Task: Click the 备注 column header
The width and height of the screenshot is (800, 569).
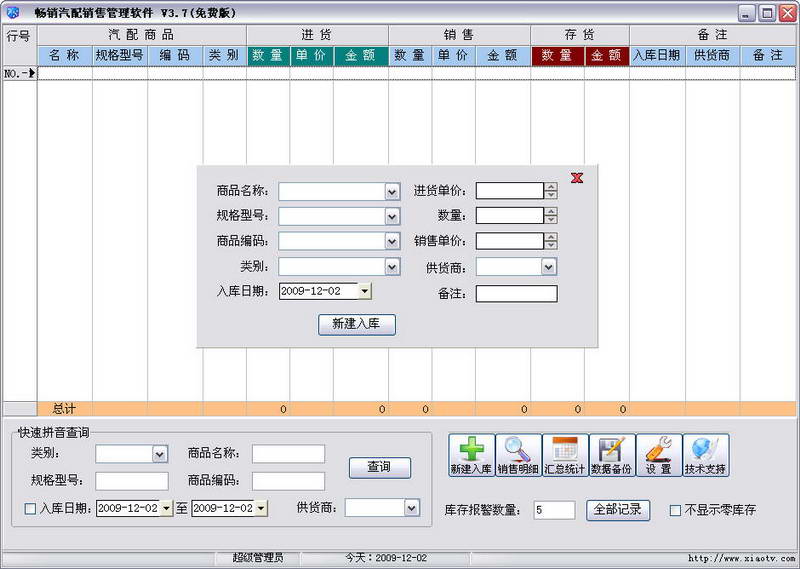Action: point(768,56)
